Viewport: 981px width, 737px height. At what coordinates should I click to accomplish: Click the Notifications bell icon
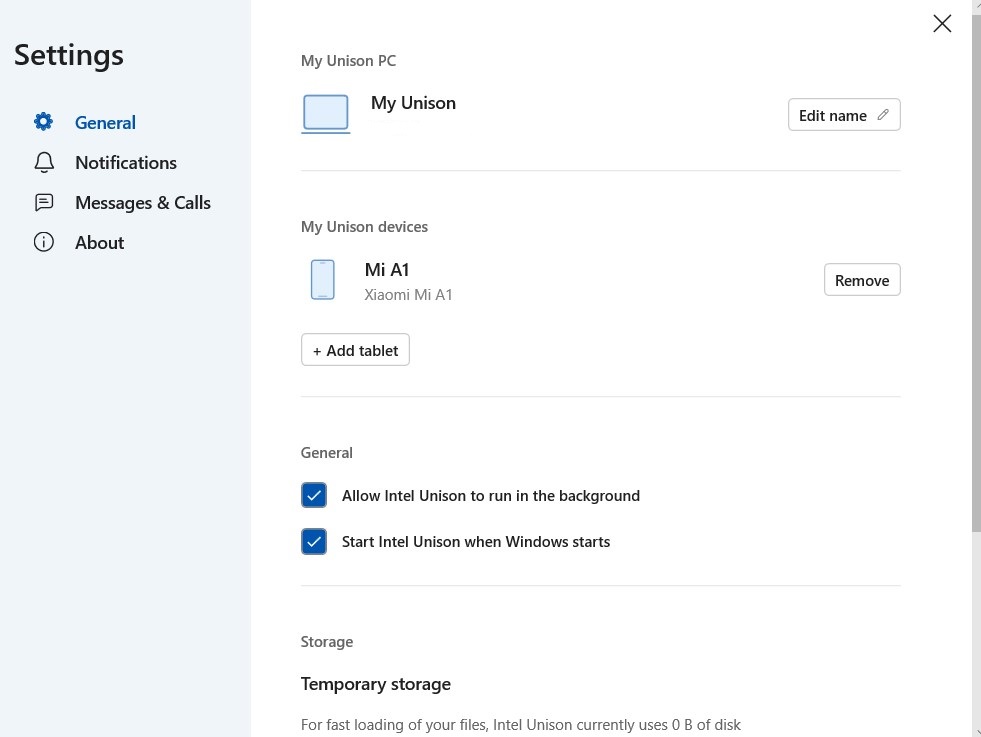coord(43,162)
